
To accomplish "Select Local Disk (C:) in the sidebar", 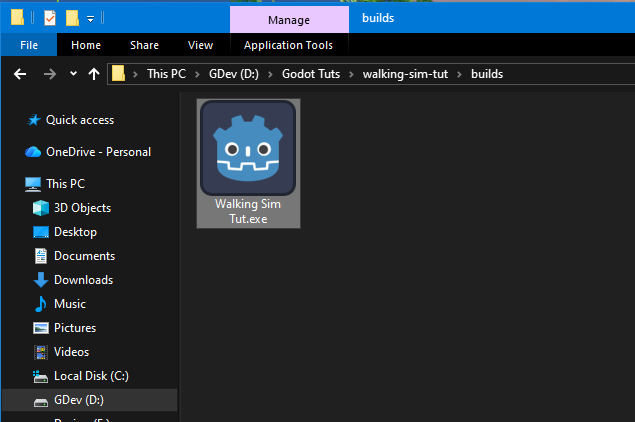I will point(91,376).
